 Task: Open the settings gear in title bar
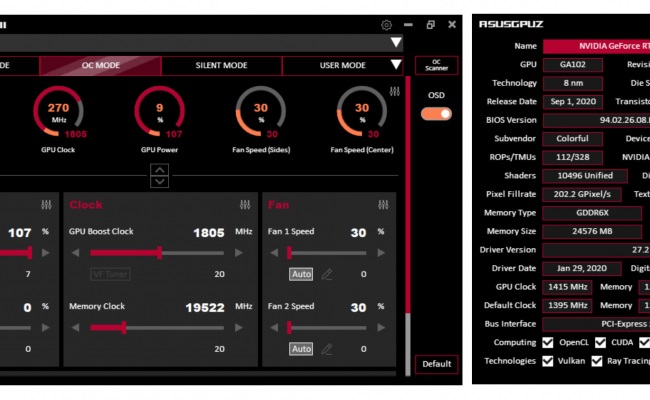click(x=386, y=25)
